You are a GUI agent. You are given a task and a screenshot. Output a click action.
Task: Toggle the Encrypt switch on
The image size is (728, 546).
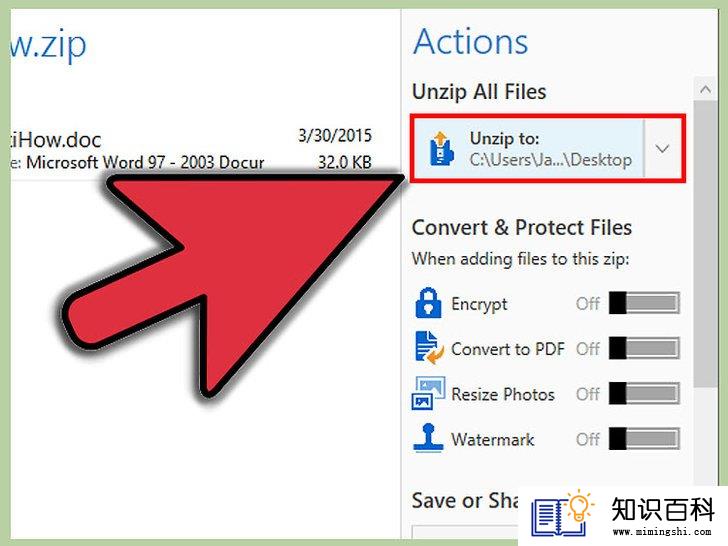point(644,303)
